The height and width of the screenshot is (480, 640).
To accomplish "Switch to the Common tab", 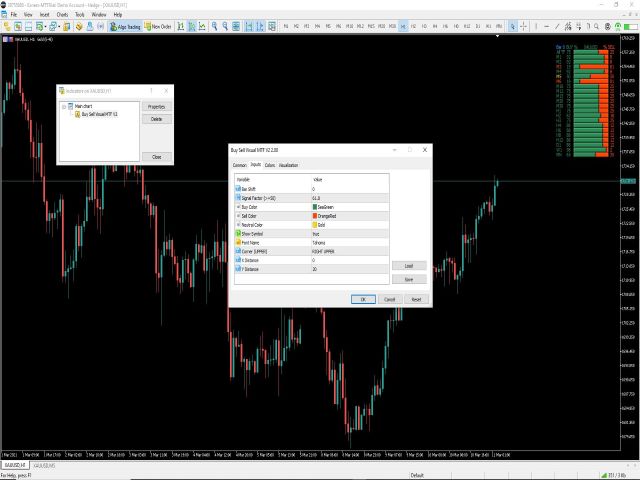I will pyautogui.click(x=240, y=165).
